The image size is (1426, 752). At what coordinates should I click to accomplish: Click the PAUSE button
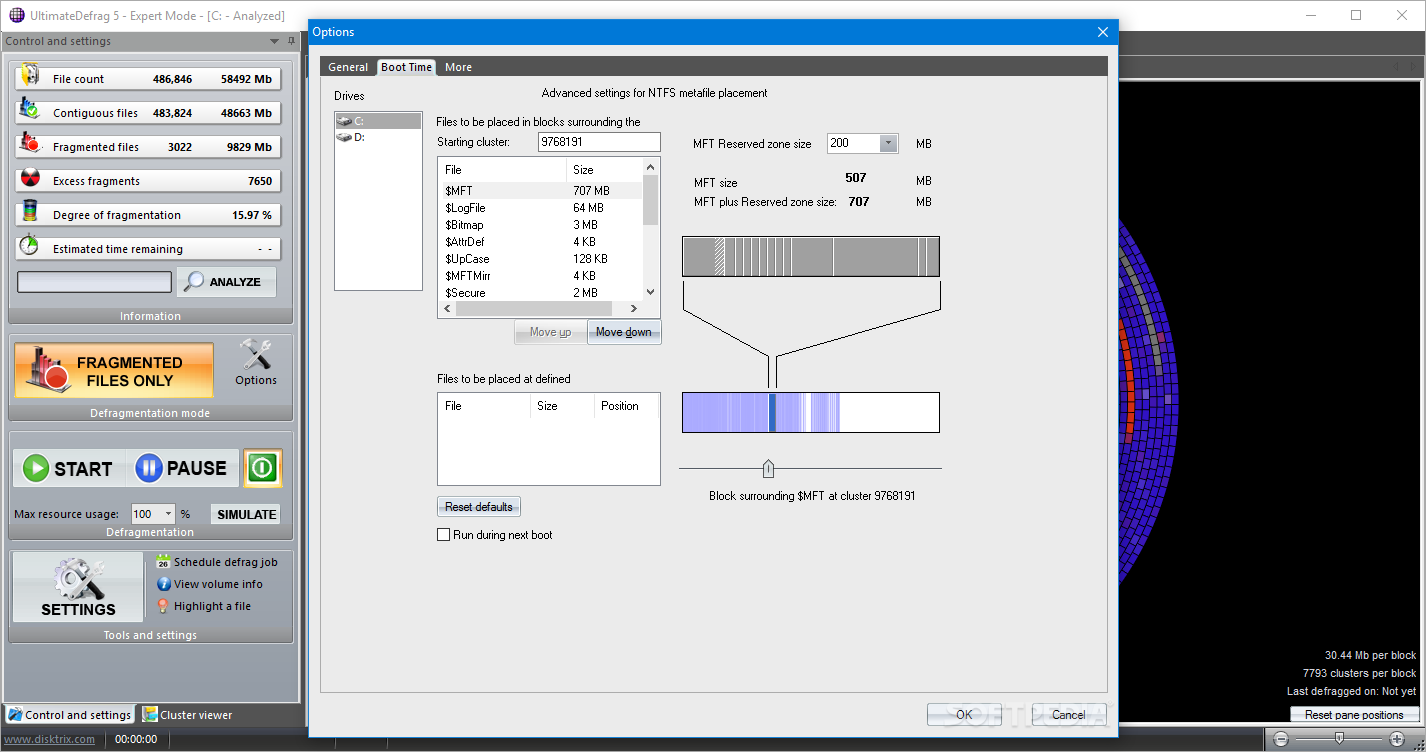pos(181,468)
